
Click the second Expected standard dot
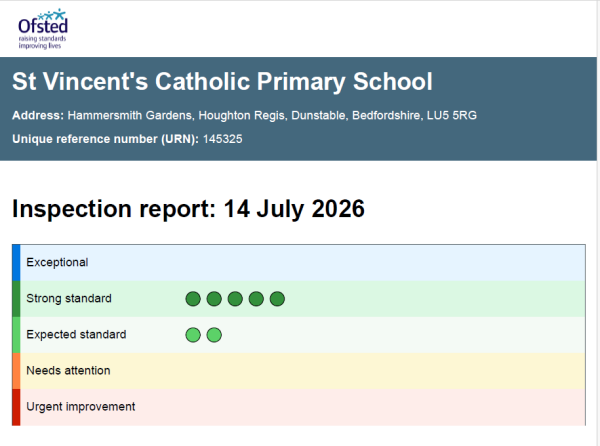[x=214, y=335]
